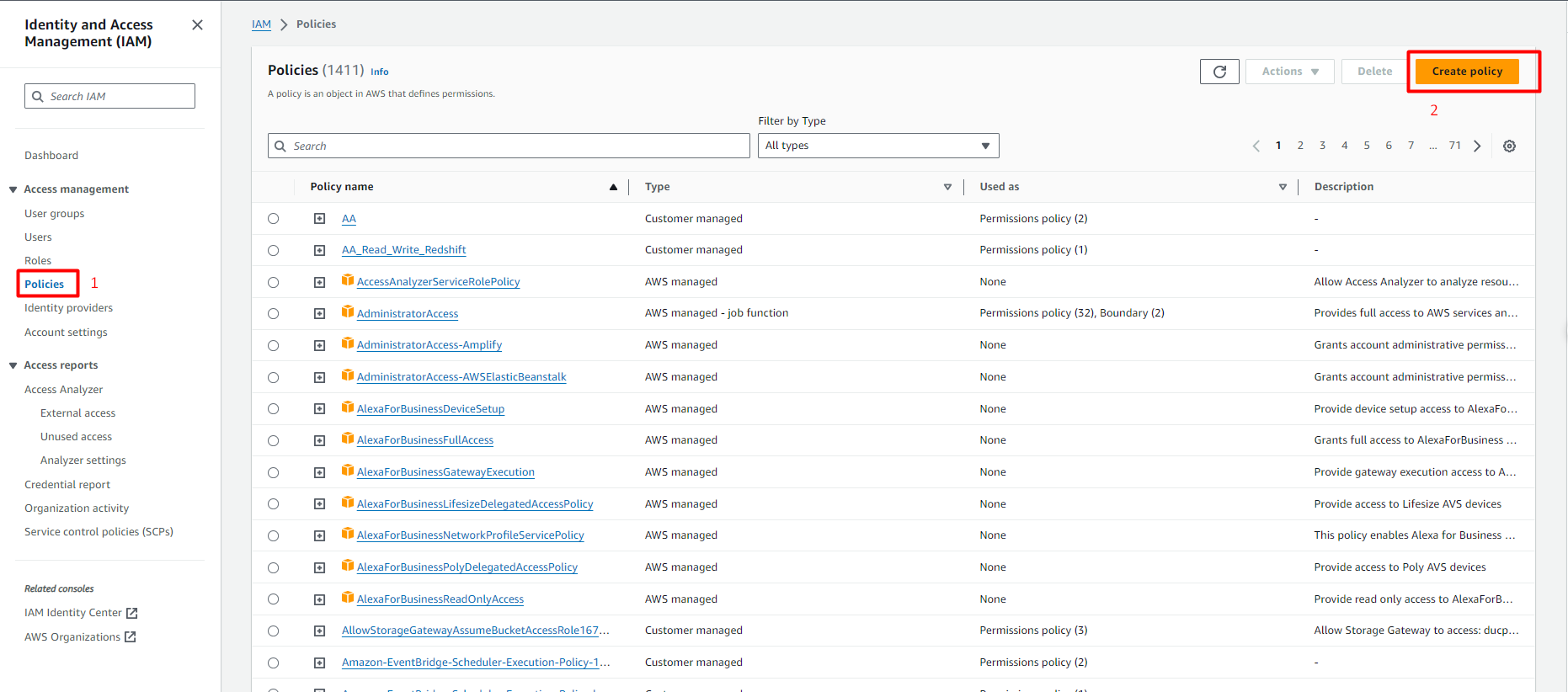Select AlexaForBusinessFullAccess radio button
The image size is (1568, 692).
tap(273, 441)
